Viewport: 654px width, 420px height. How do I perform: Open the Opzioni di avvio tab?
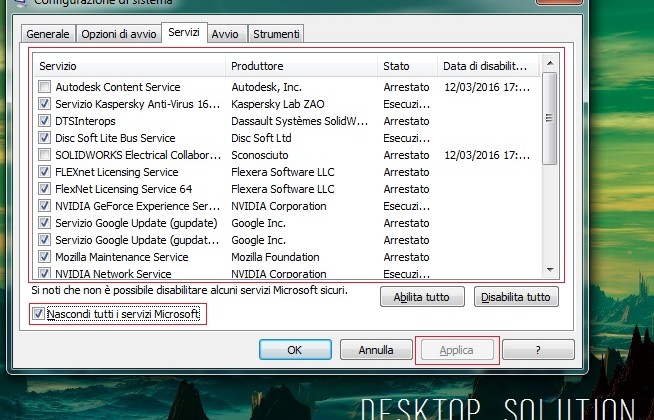[x=120, y=34]
